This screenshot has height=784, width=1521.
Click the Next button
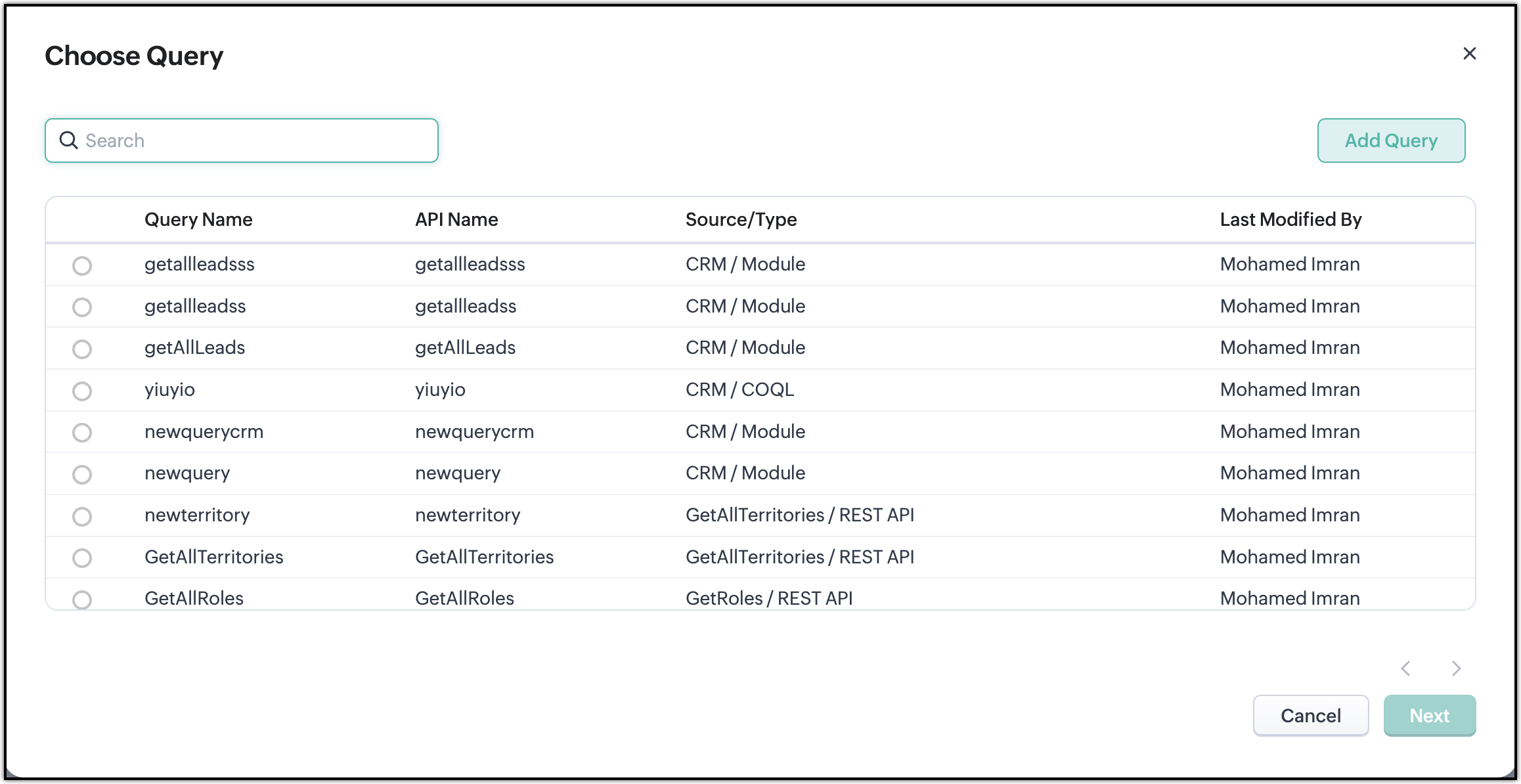pyautogui.click(x=1429, y=715)
